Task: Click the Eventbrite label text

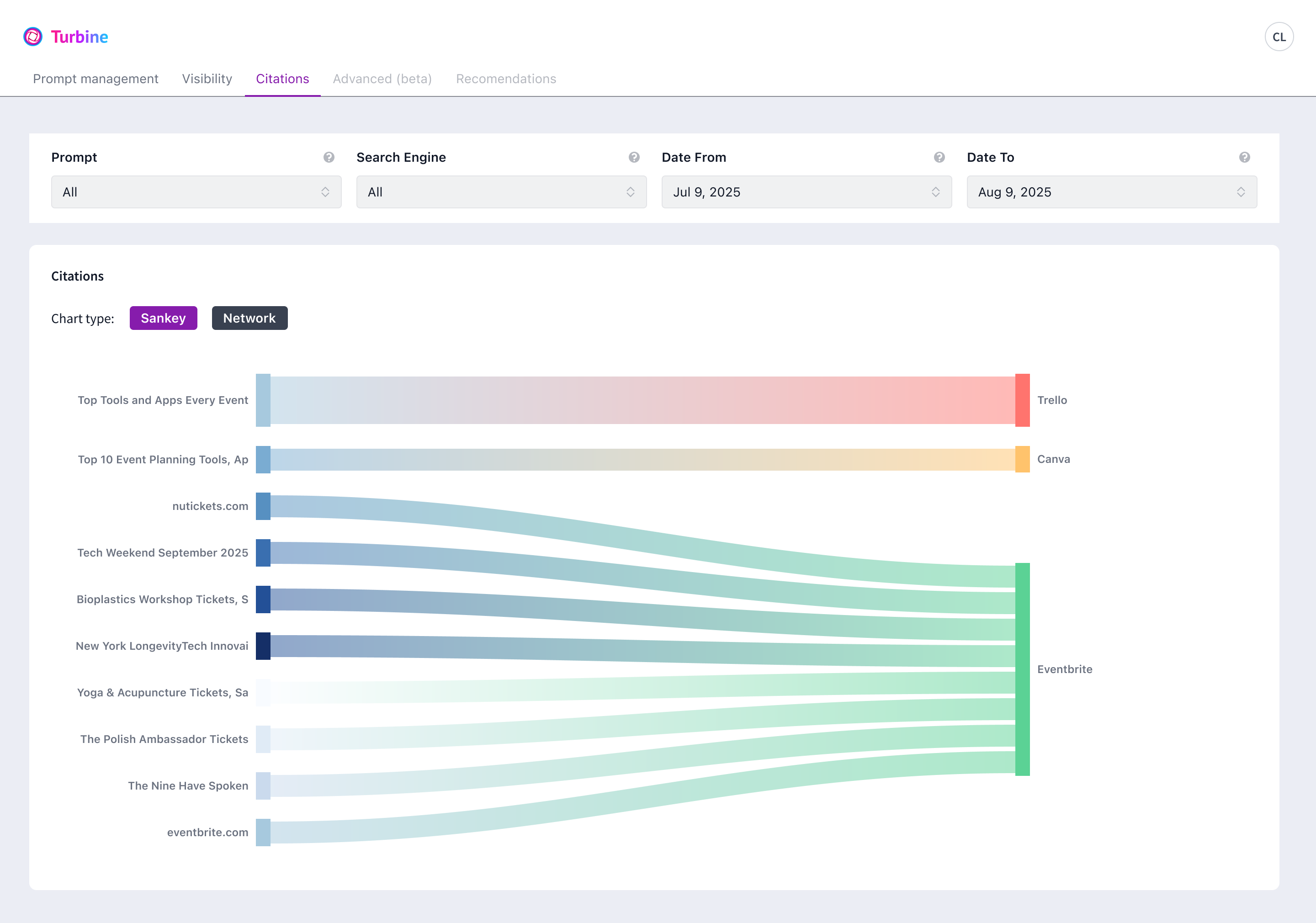Action: point(1064,669)
